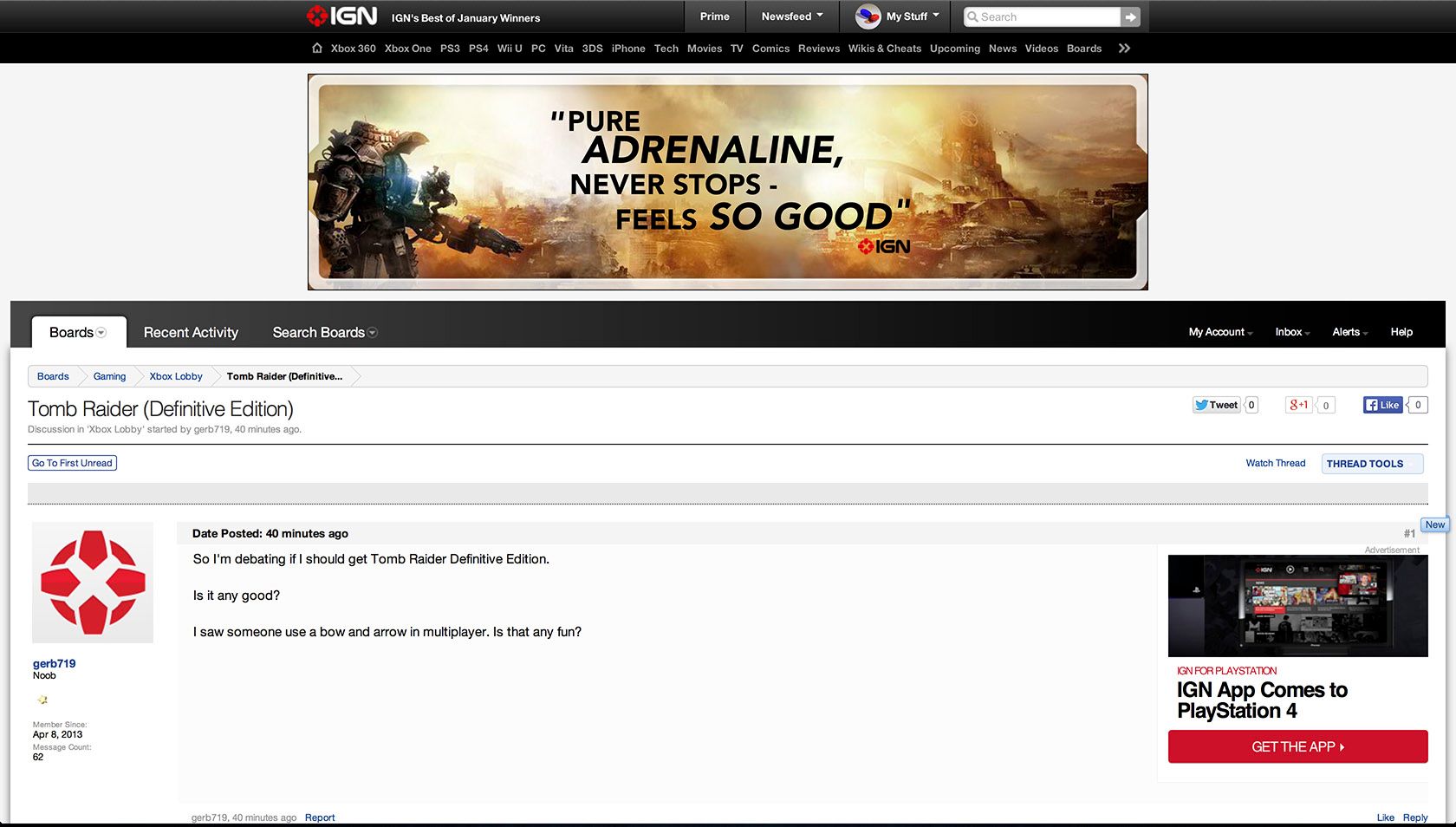The width and height of the screenshot is (1456, 827).
Task: Select Wii U in the nav bar
Action: click(510, 49)
